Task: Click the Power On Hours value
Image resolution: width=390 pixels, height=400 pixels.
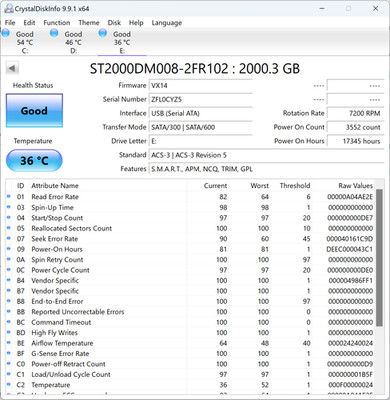Action: pyautogui.click(x=355, y=141)
